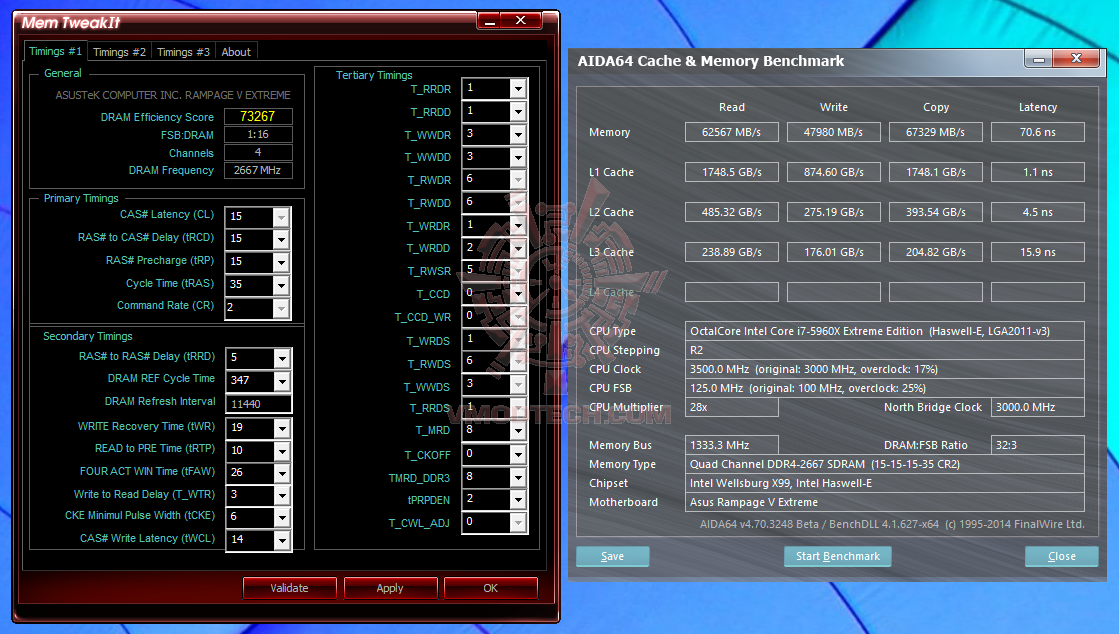Viewport: 1119px width, 634px height.
Task: Click the DRAM Refresh Interval field
Action: click(x=258, y=404)
